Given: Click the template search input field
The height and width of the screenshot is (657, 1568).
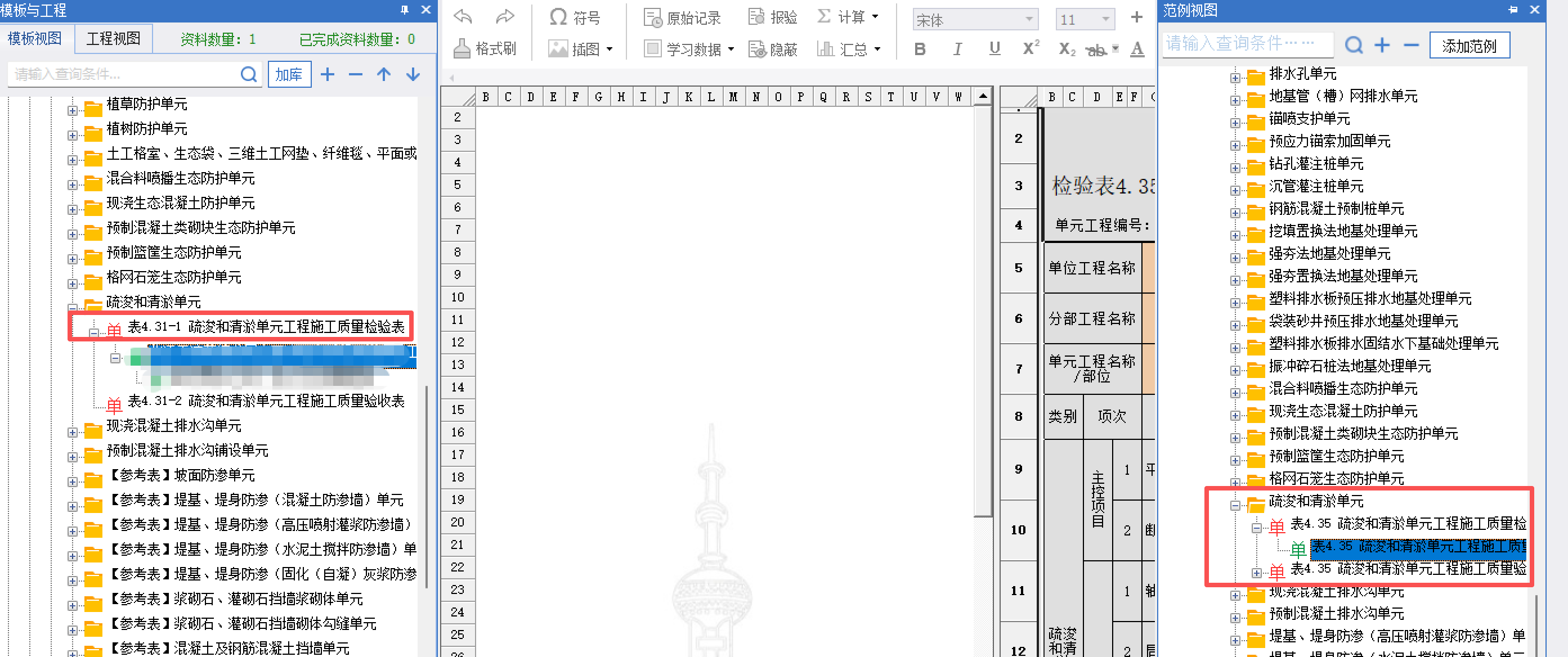Looking at the screenshot, I should coord(122,74).
